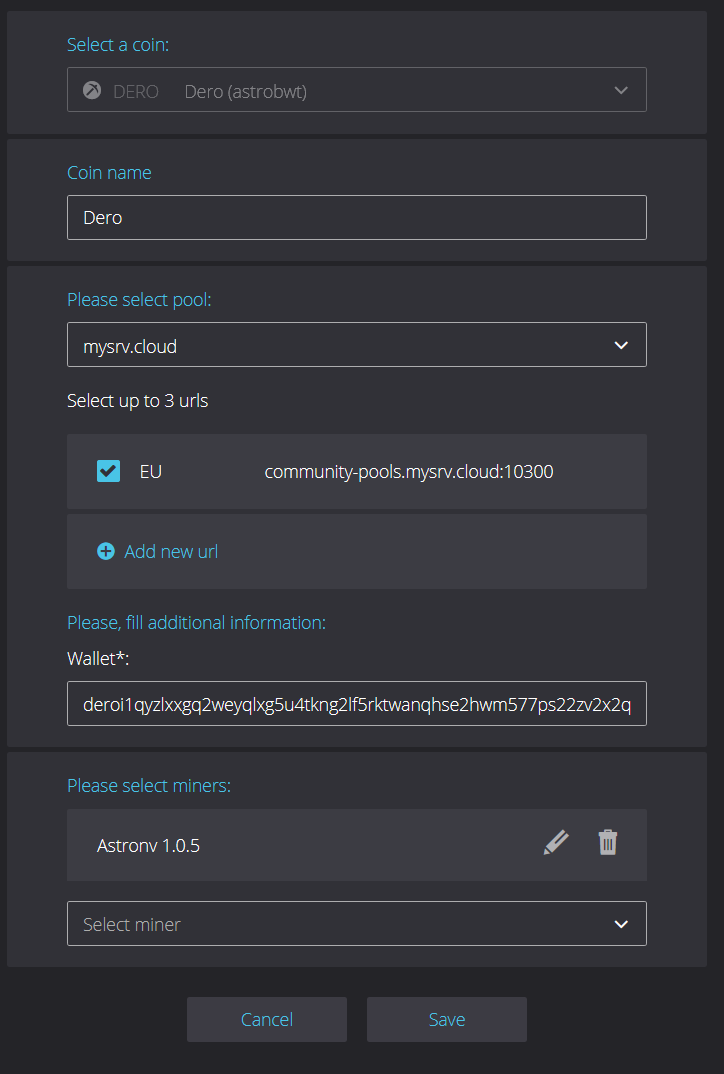The image size is (724, 1074).
Task: Click the plus icon for Add new url
Action: click(106, 551)
